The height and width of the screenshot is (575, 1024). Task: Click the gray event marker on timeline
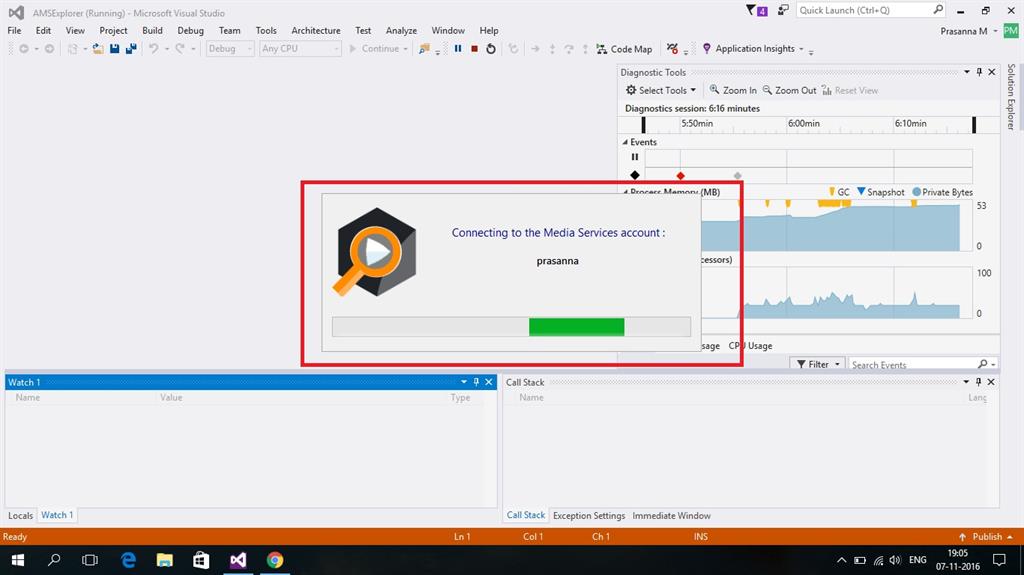point(737,176)
